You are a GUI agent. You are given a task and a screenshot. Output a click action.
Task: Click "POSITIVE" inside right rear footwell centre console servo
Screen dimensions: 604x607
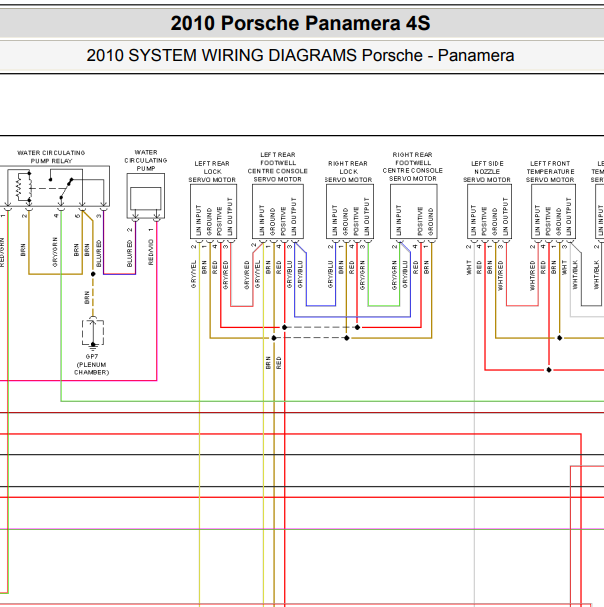pyautogui.click(x=420, y=221)
